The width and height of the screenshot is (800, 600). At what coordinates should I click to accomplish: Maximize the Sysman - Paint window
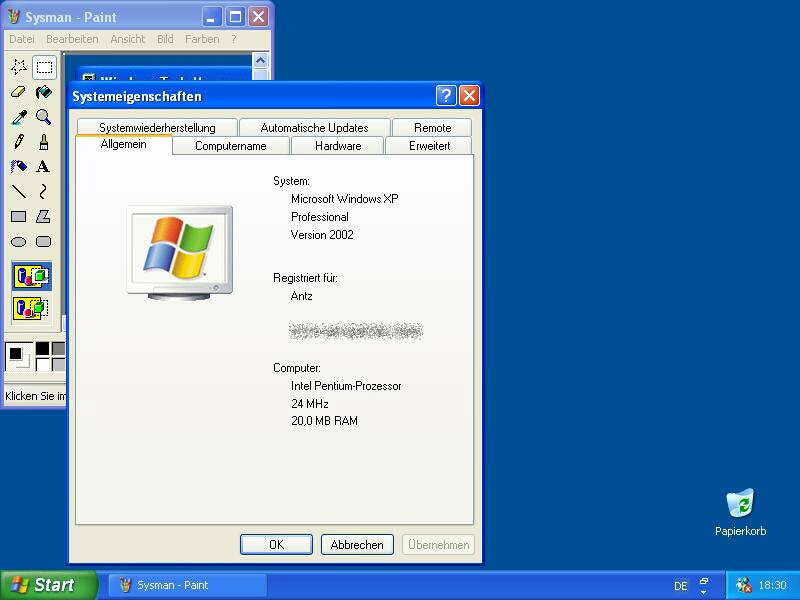click(x=235, y=17)
